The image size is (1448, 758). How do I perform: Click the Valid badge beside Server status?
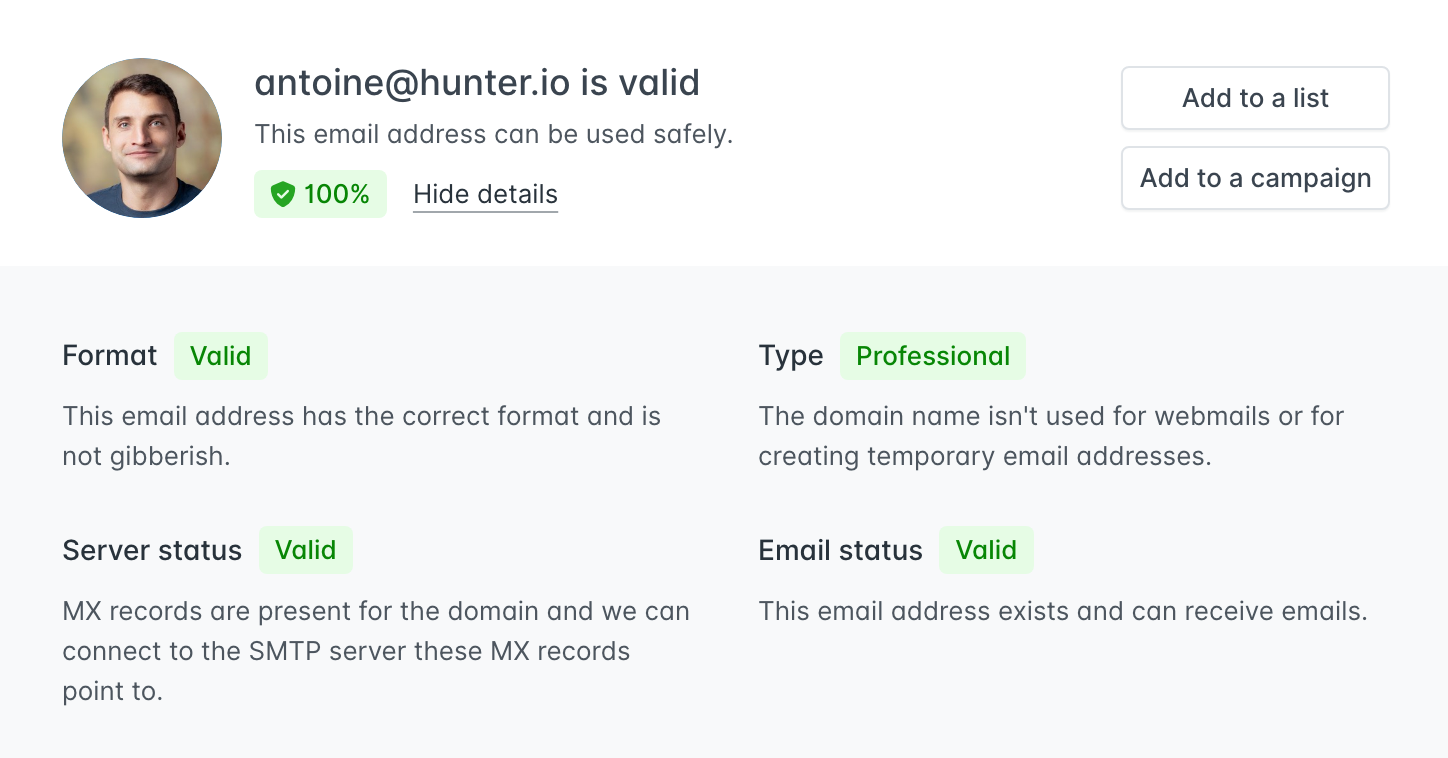pos(305,550)
